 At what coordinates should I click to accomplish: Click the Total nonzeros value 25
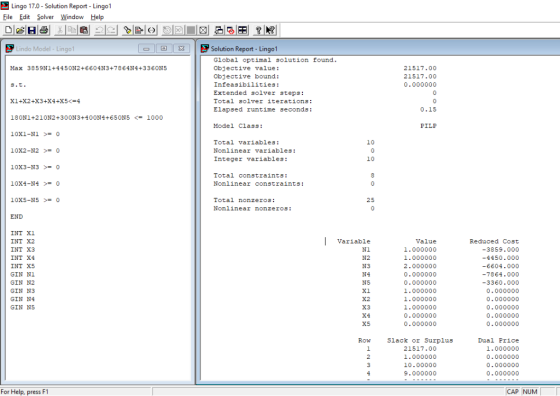370,200
